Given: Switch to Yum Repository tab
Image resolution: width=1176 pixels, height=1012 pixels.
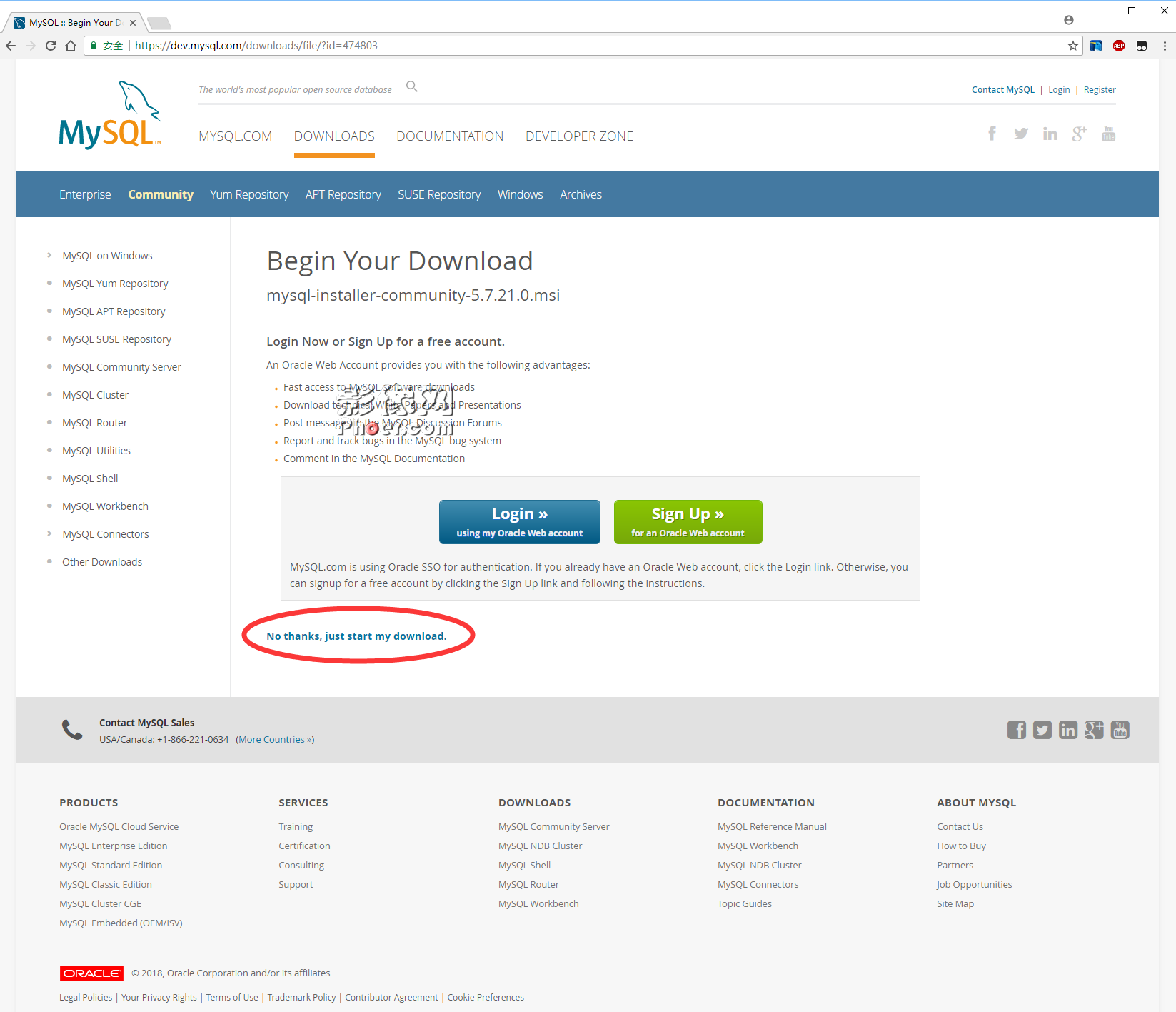Looking at the screenshot, I should 249,194.
